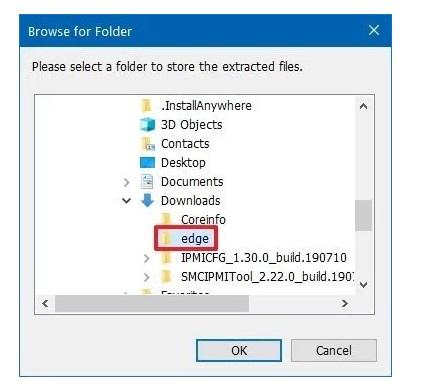Screen dimensions: 429x389
Task: Expand the IPMICFG_1.30.0 folder node
Action: pos(146,258)
